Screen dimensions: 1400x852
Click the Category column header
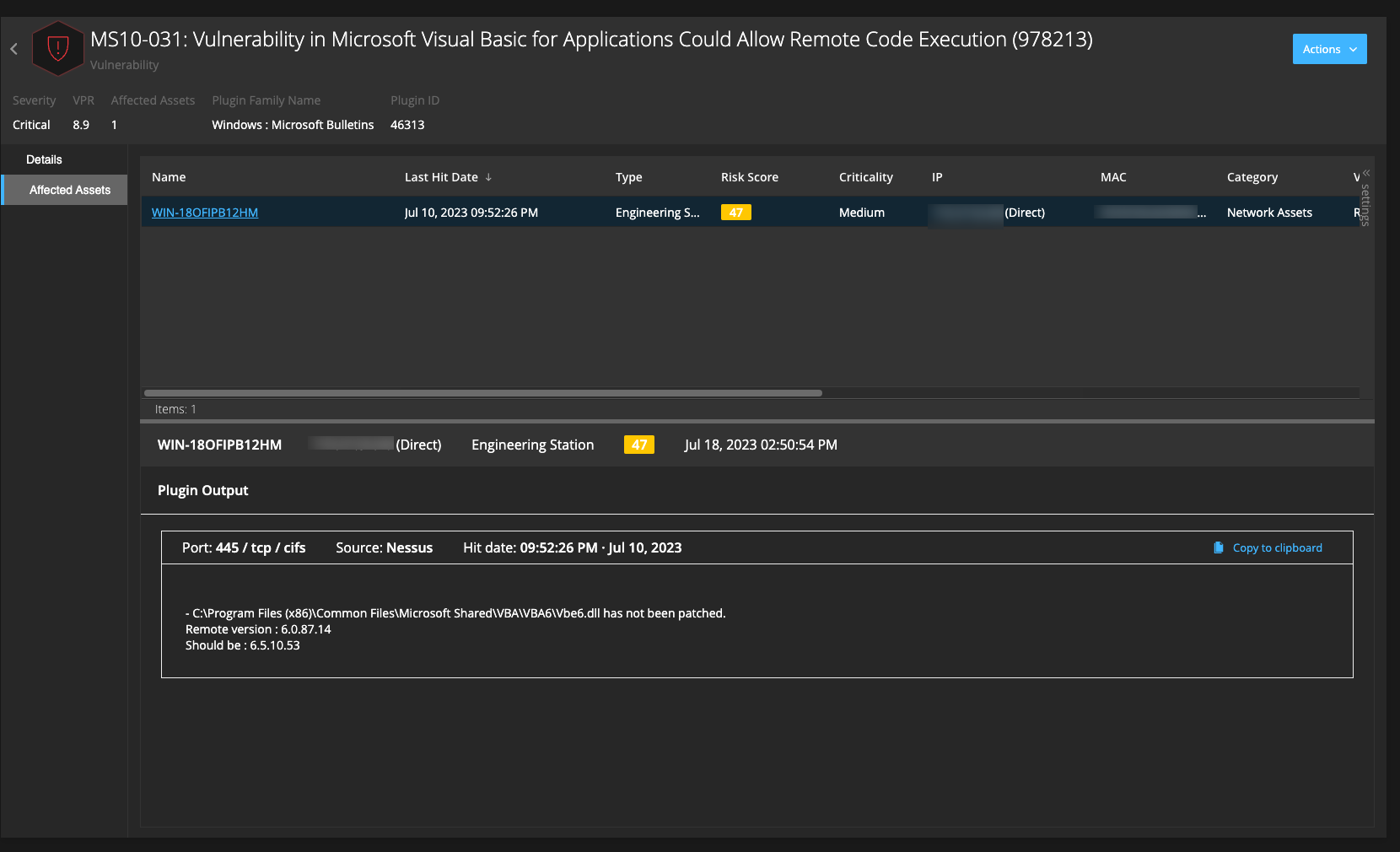click(x=1252, y=177)
